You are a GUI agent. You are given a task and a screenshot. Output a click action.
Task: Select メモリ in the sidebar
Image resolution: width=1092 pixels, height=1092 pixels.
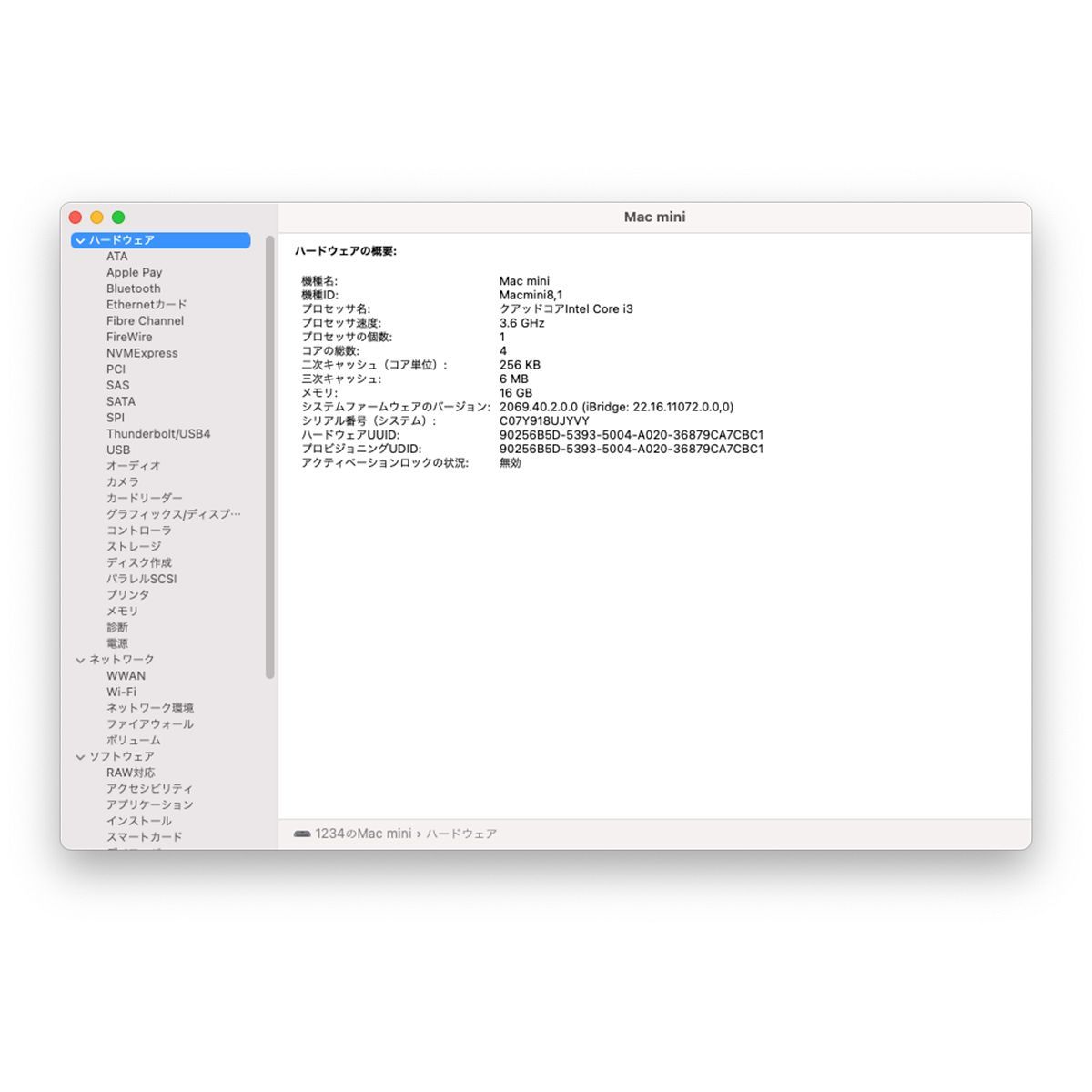click(122, 612)
